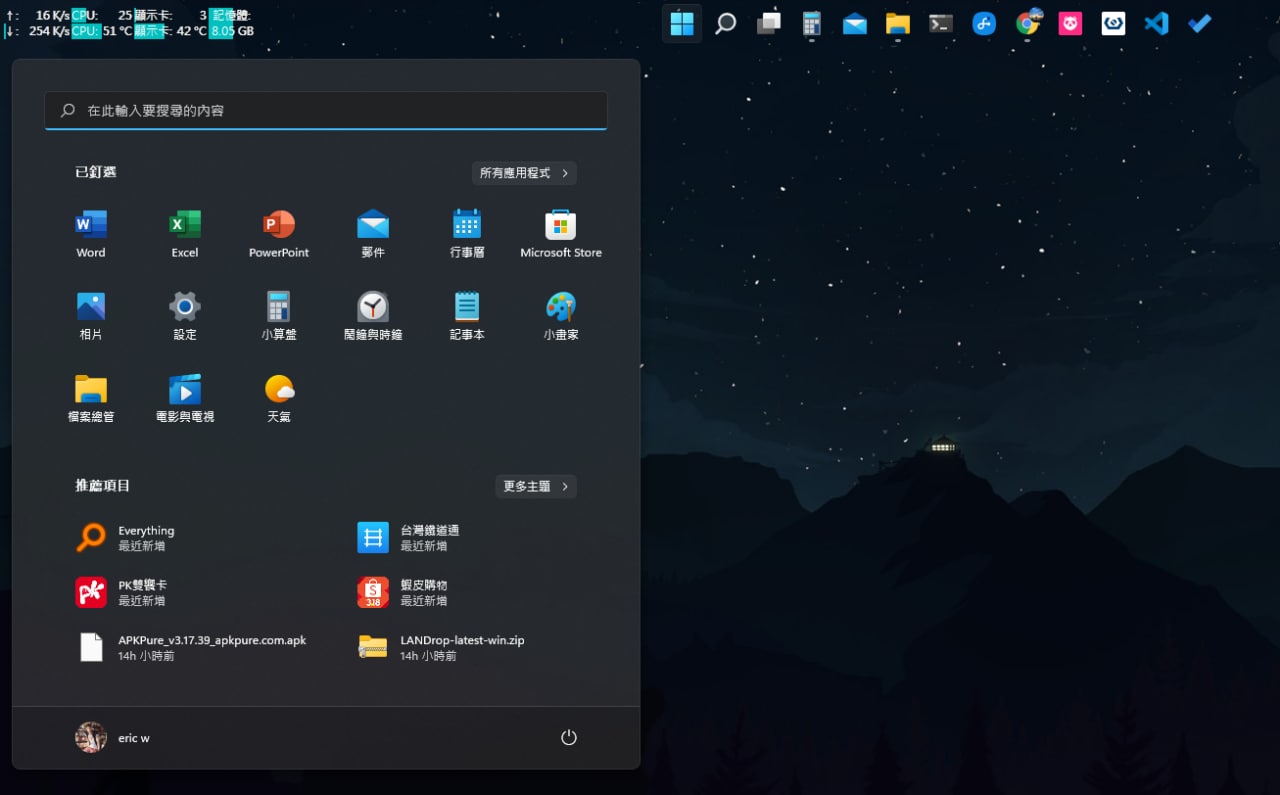Open Word from pinned apps
The width and height of the screenshot is (1280, 795).
pos(91,234)
